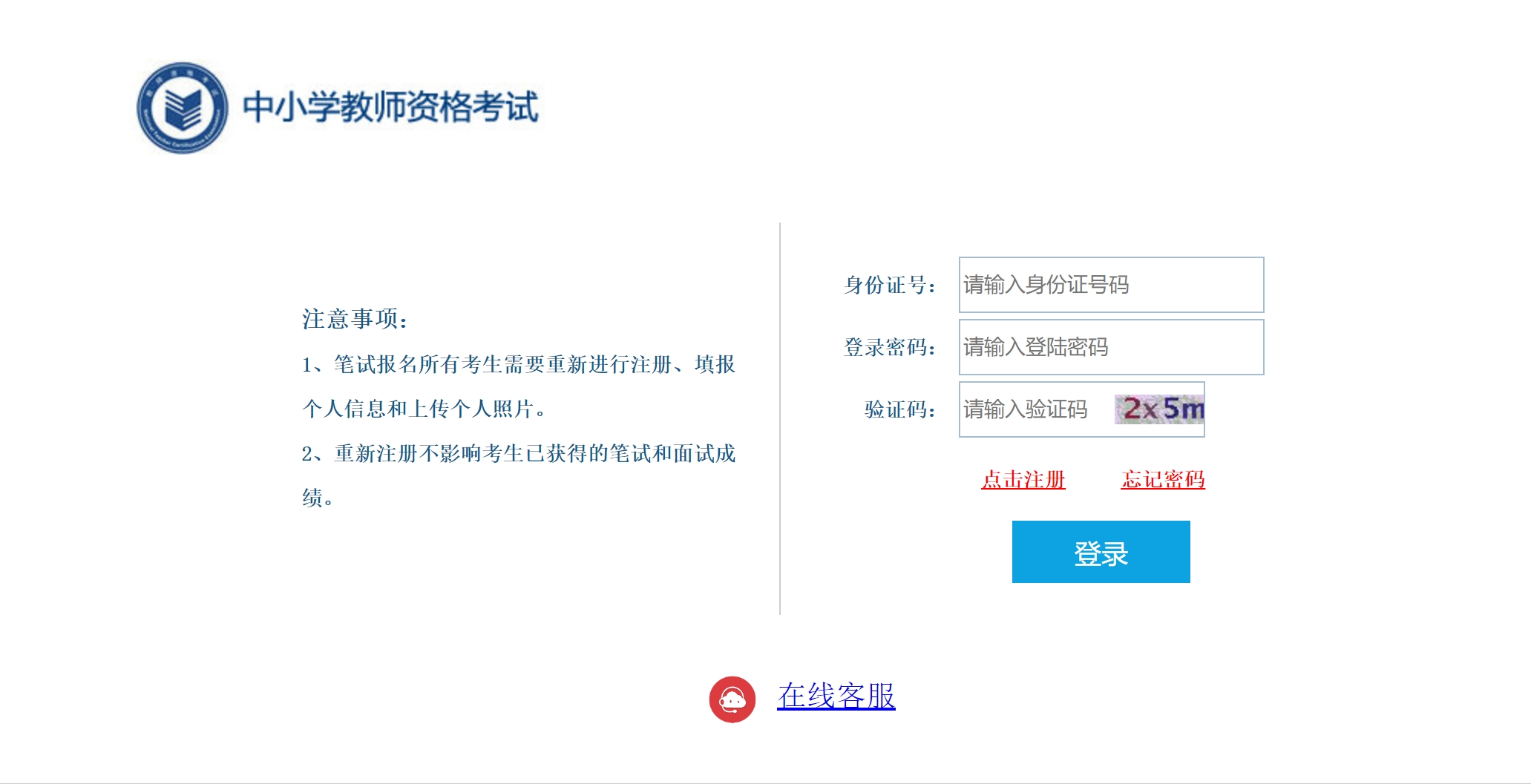Focus the 身份证号 ID number input field
The width and height of the screenshot is (1531, 784).
pyautogui.click(x=1110, y=285)
